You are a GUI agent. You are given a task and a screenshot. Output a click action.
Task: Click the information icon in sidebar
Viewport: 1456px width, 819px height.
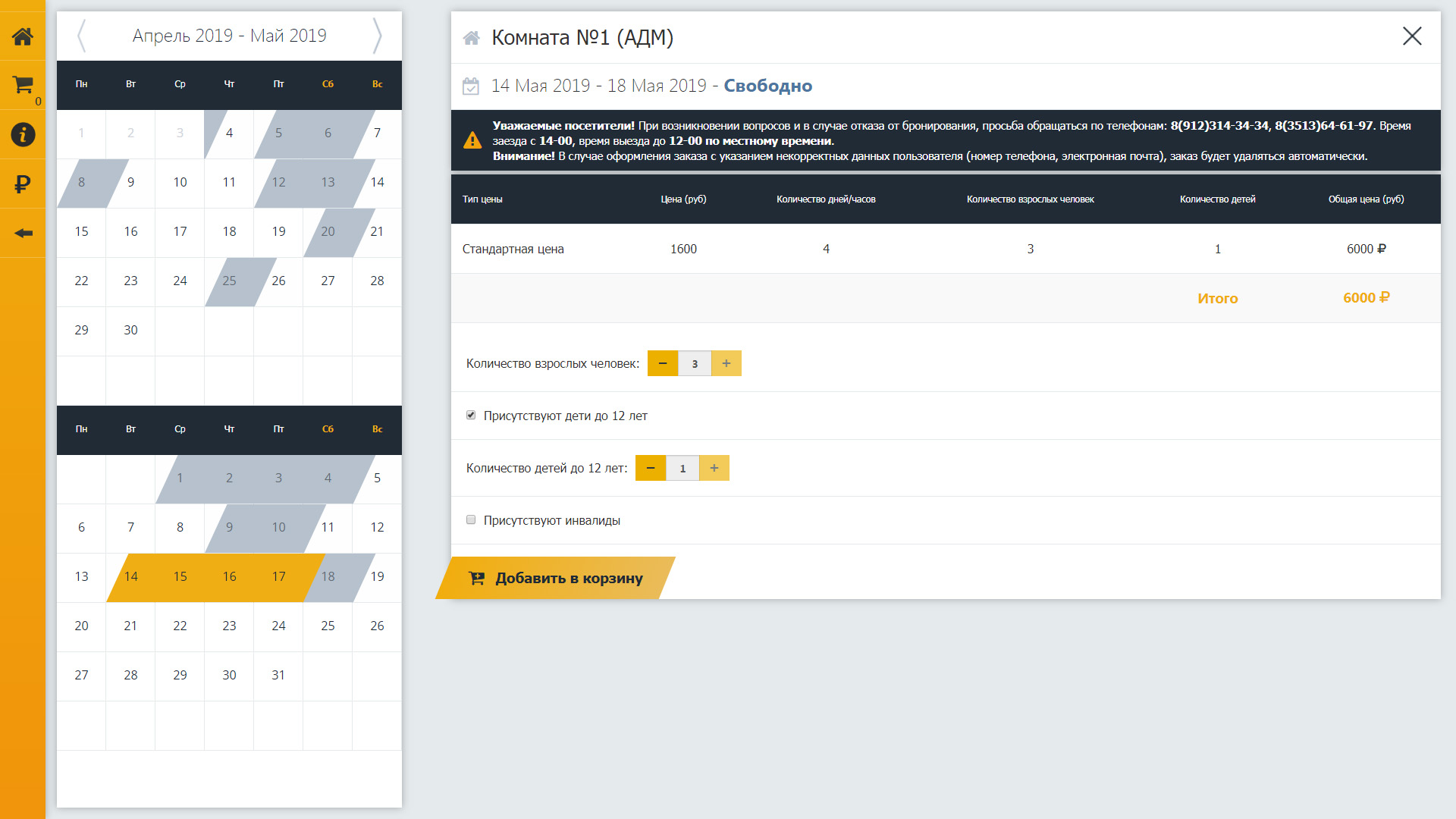coord(23,134)
